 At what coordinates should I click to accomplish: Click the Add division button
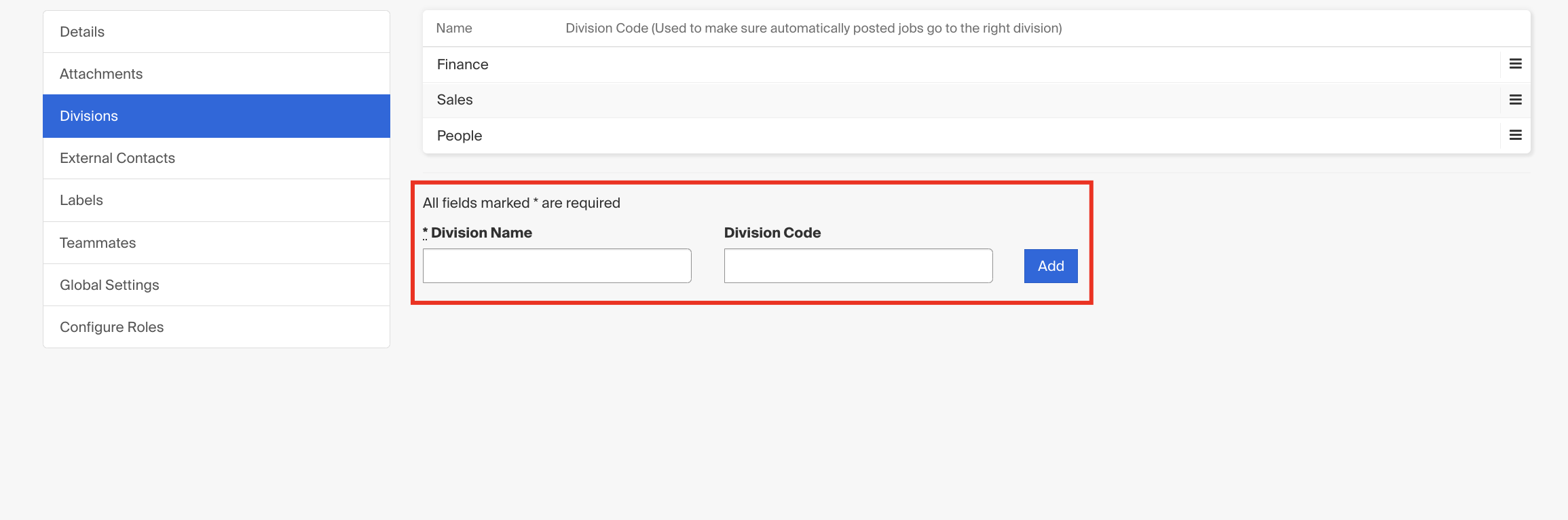(1051, 266)
